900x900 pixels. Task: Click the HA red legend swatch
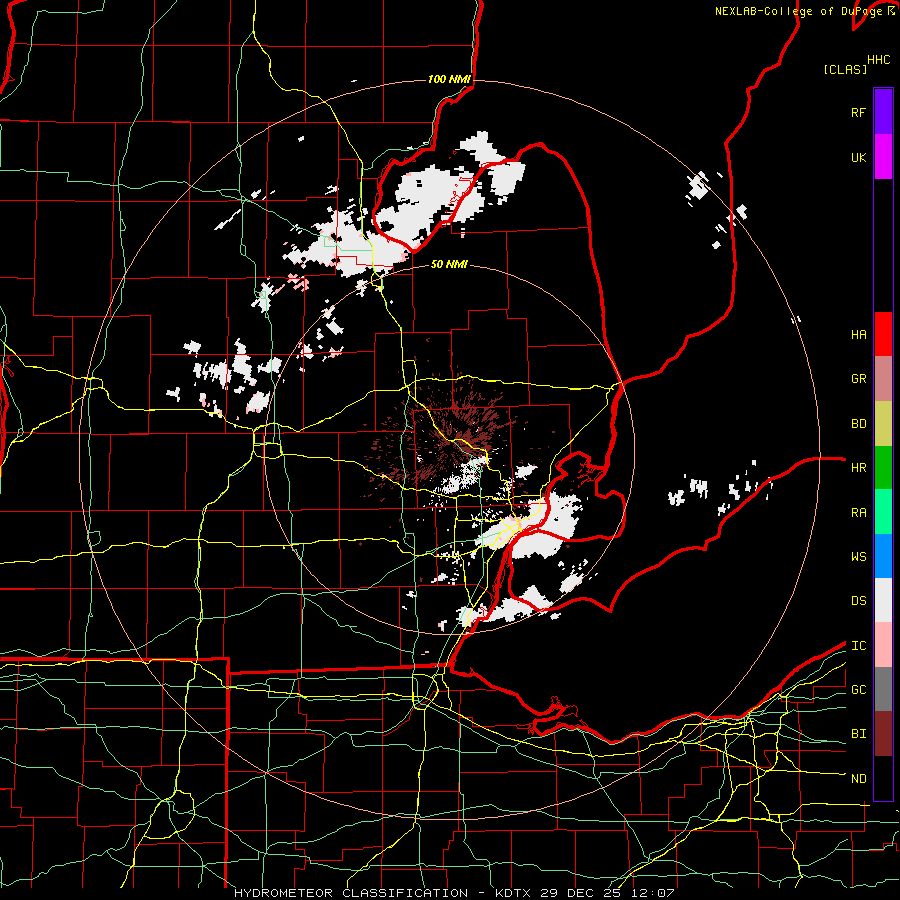pyautogui.click(x=883, y=334)
